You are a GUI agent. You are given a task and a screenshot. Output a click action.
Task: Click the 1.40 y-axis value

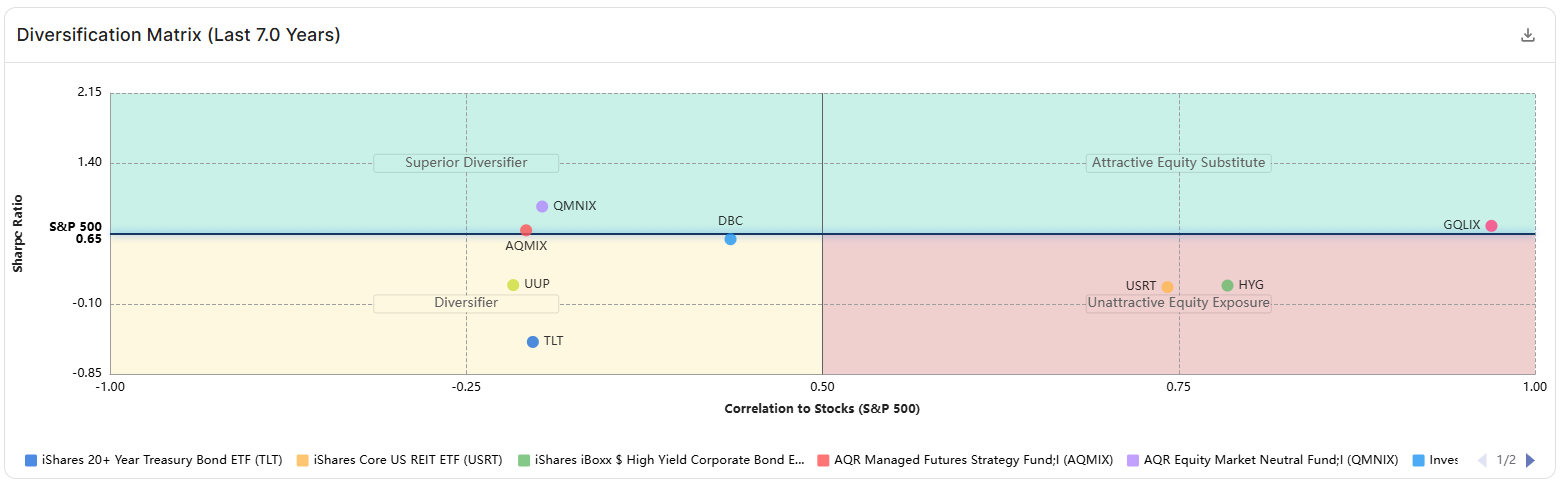(89, 162)
